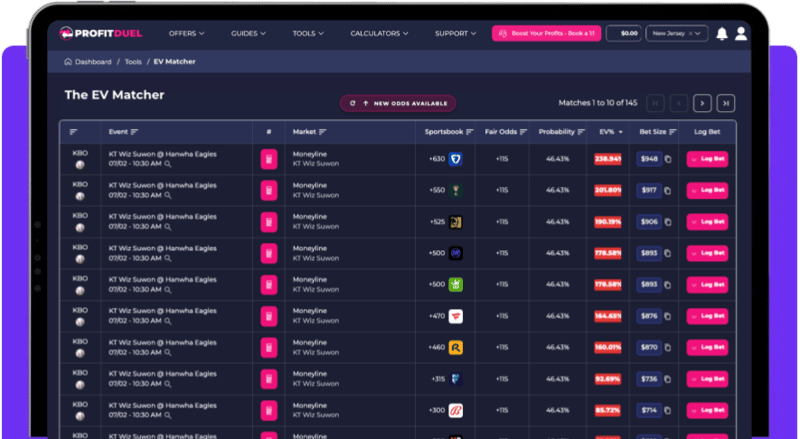Open the New Jersey state dropdown
This screenshot has width=800, height=439.
(677, 34)
